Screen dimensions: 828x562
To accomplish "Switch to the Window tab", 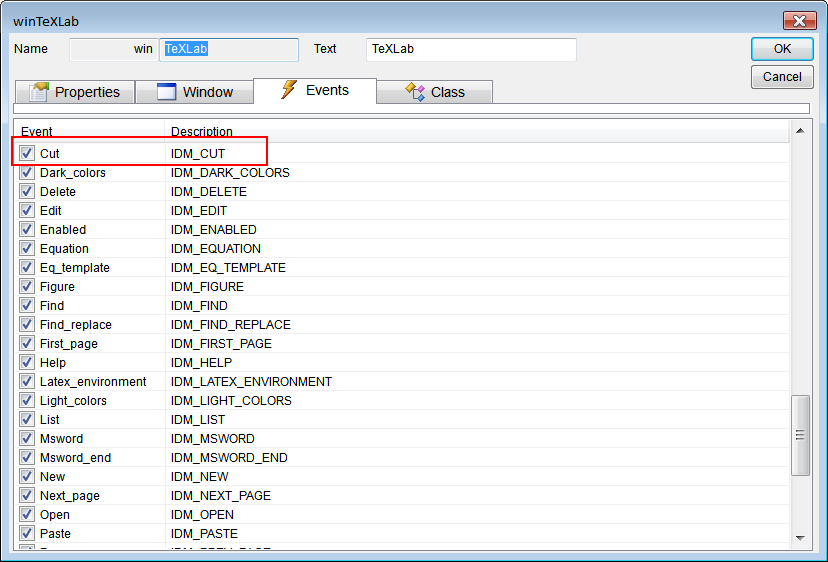I will 194,92.
